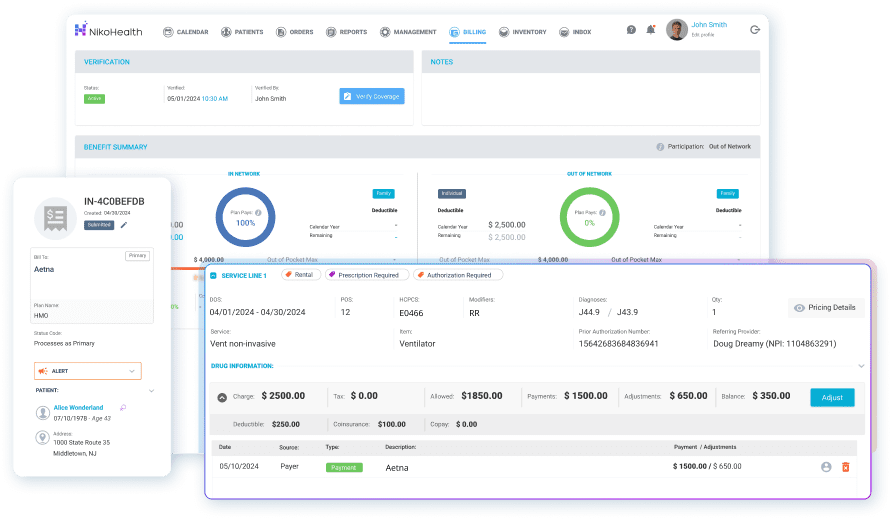This screenshot has width=892, height=520.
Task: Open the Calendar menu
Action: click(186, 32)
